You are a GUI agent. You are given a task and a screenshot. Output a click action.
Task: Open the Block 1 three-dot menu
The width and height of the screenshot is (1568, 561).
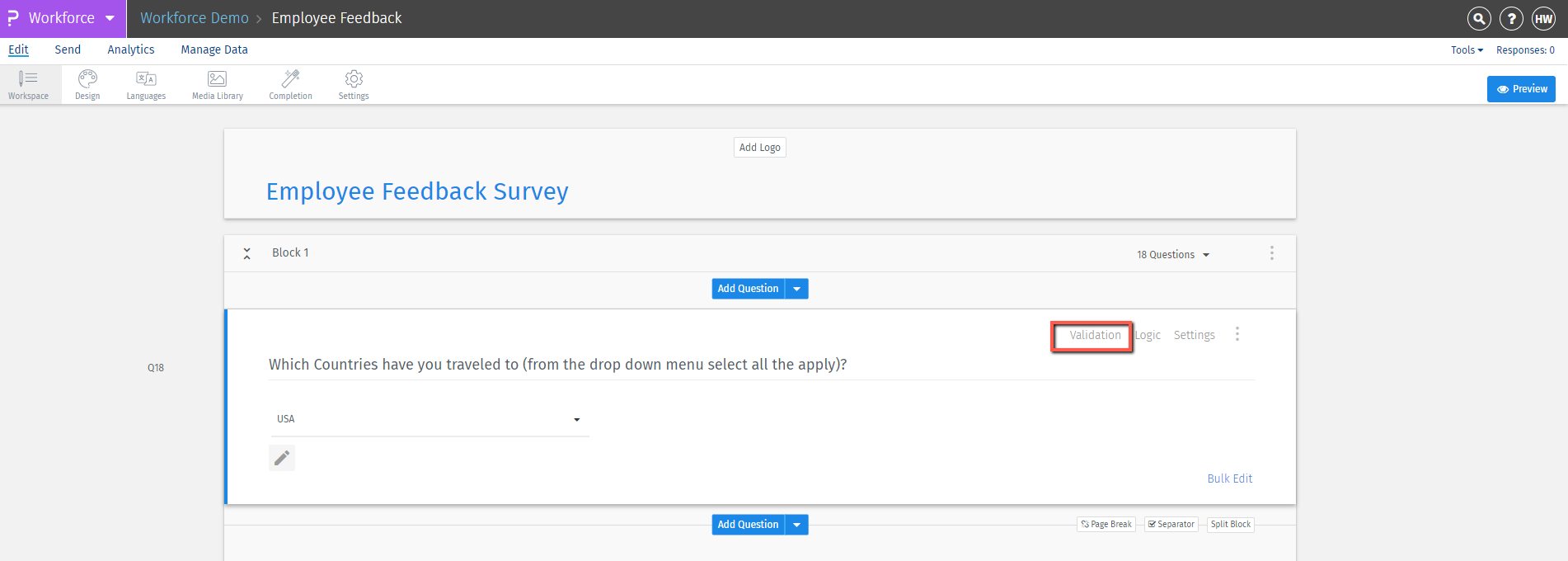(x=1271, y=253)
